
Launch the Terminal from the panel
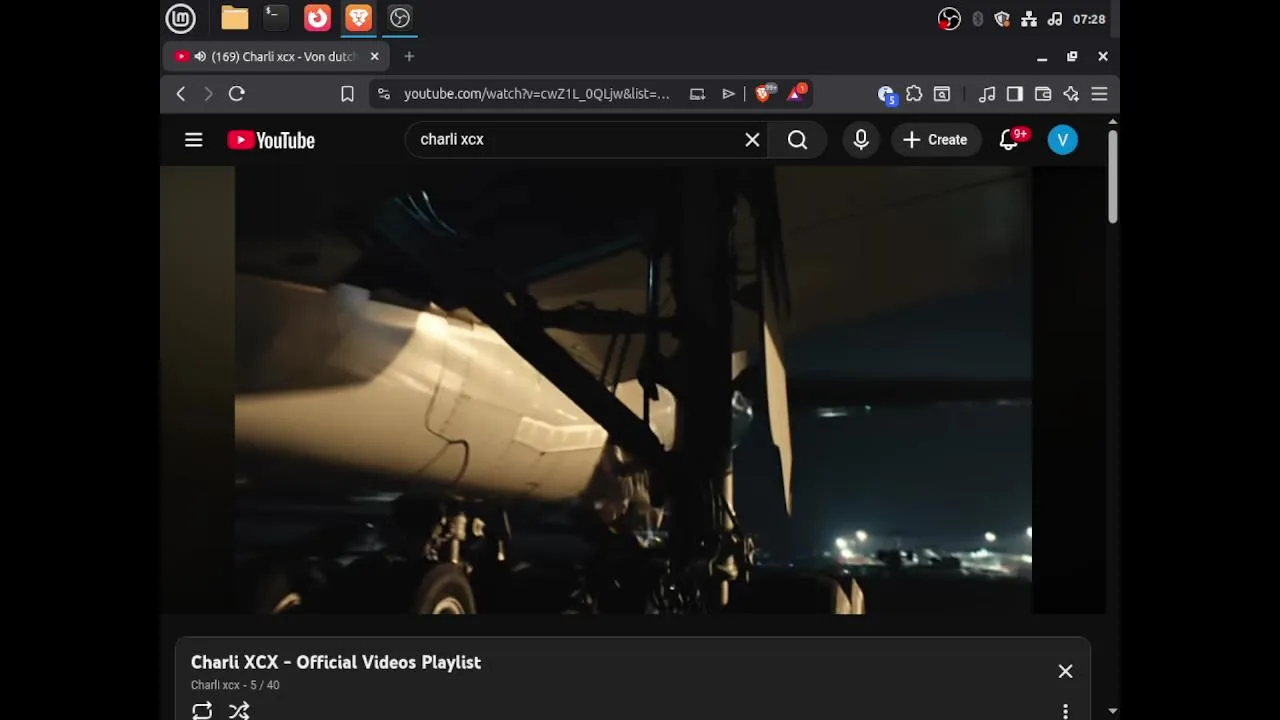point(276,18)
